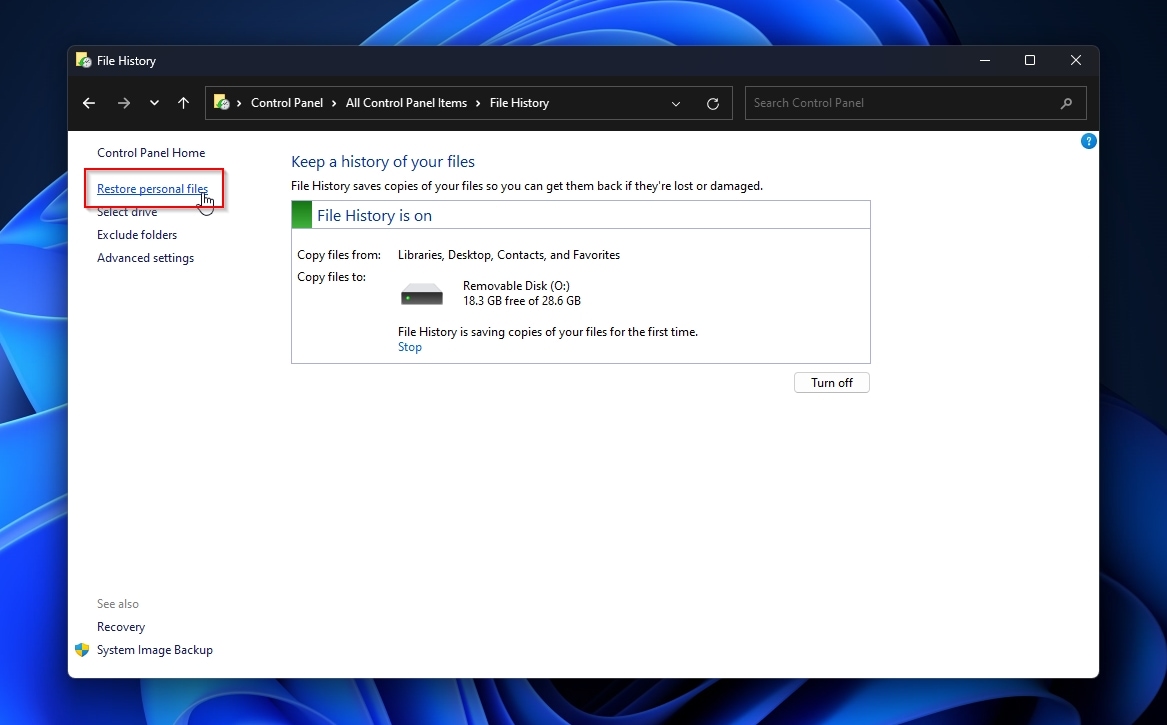Click the Refresh icon
Screen dimensions: 1167x725
tap(712, 103)
